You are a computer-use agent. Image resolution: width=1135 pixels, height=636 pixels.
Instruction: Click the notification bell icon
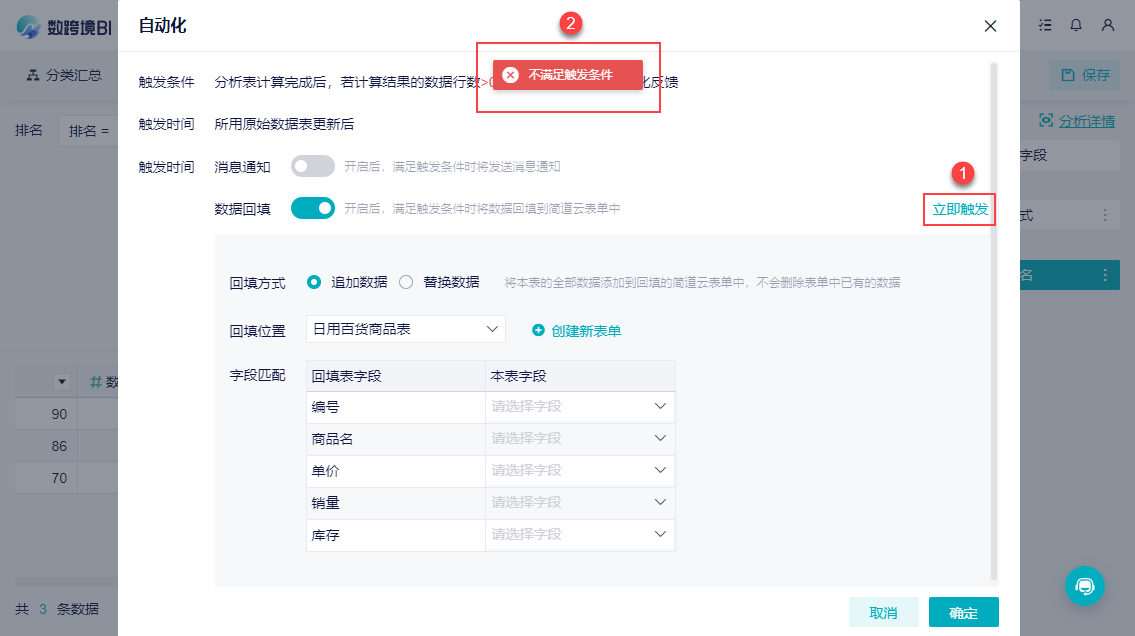click(1076, 25)
